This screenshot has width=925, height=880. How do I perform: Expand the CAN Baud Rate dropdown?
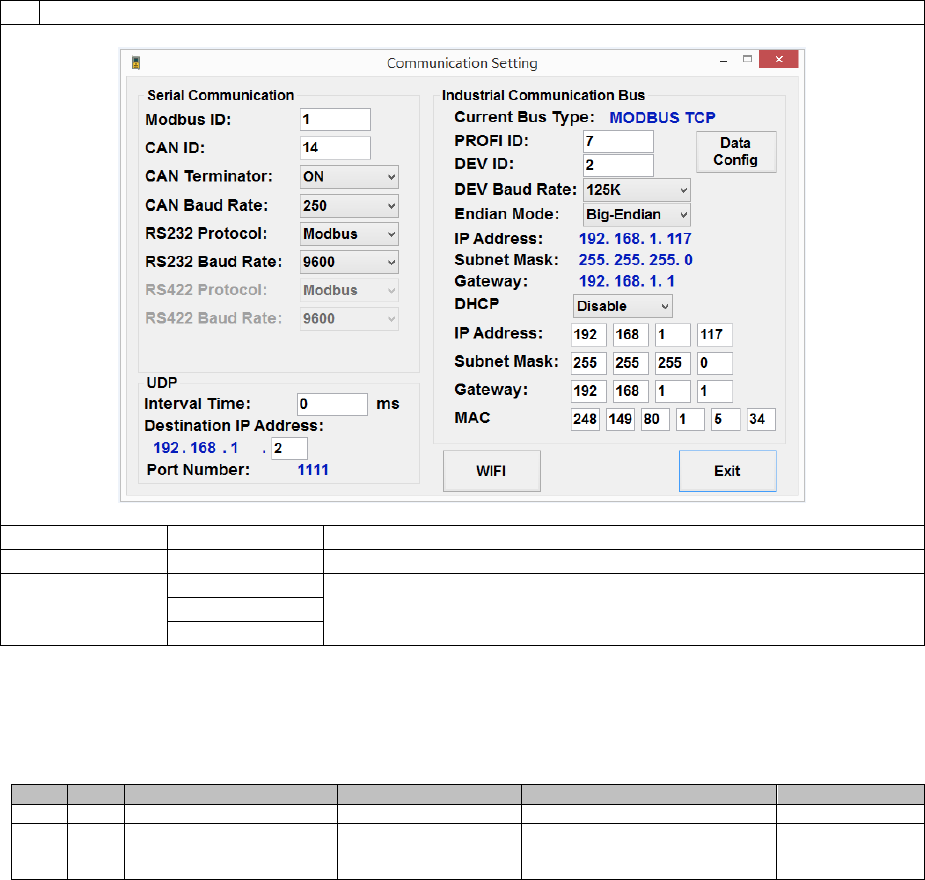(349, 206)
